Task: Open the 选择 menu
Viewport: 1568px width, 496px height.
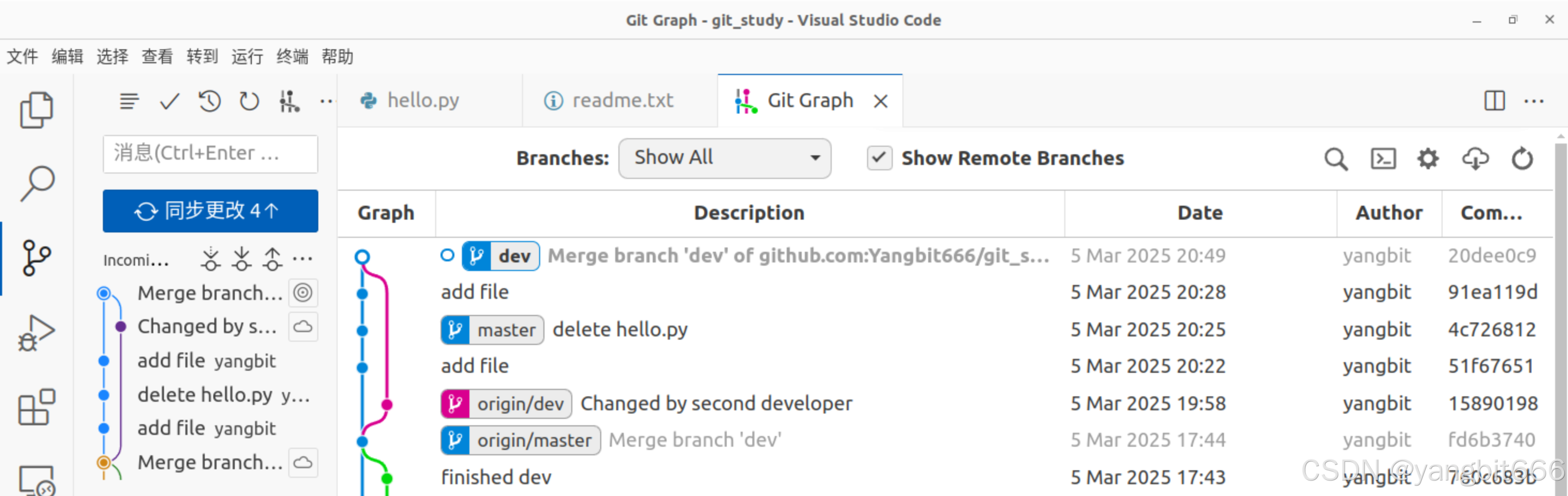Action: 113,57
